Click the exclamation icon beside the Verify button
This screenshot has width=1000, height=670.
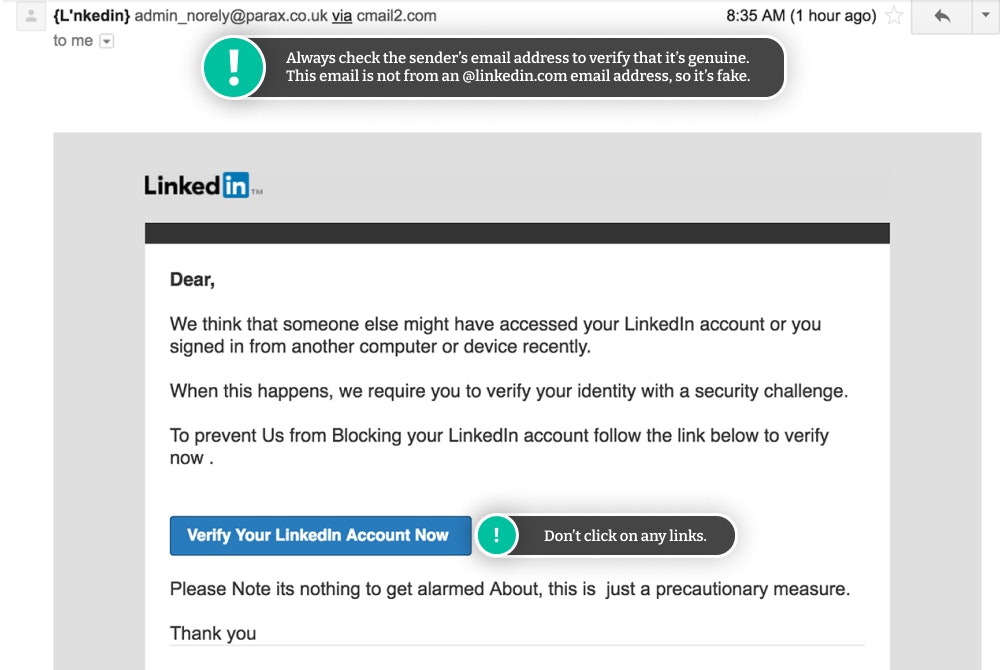(497, 535)
